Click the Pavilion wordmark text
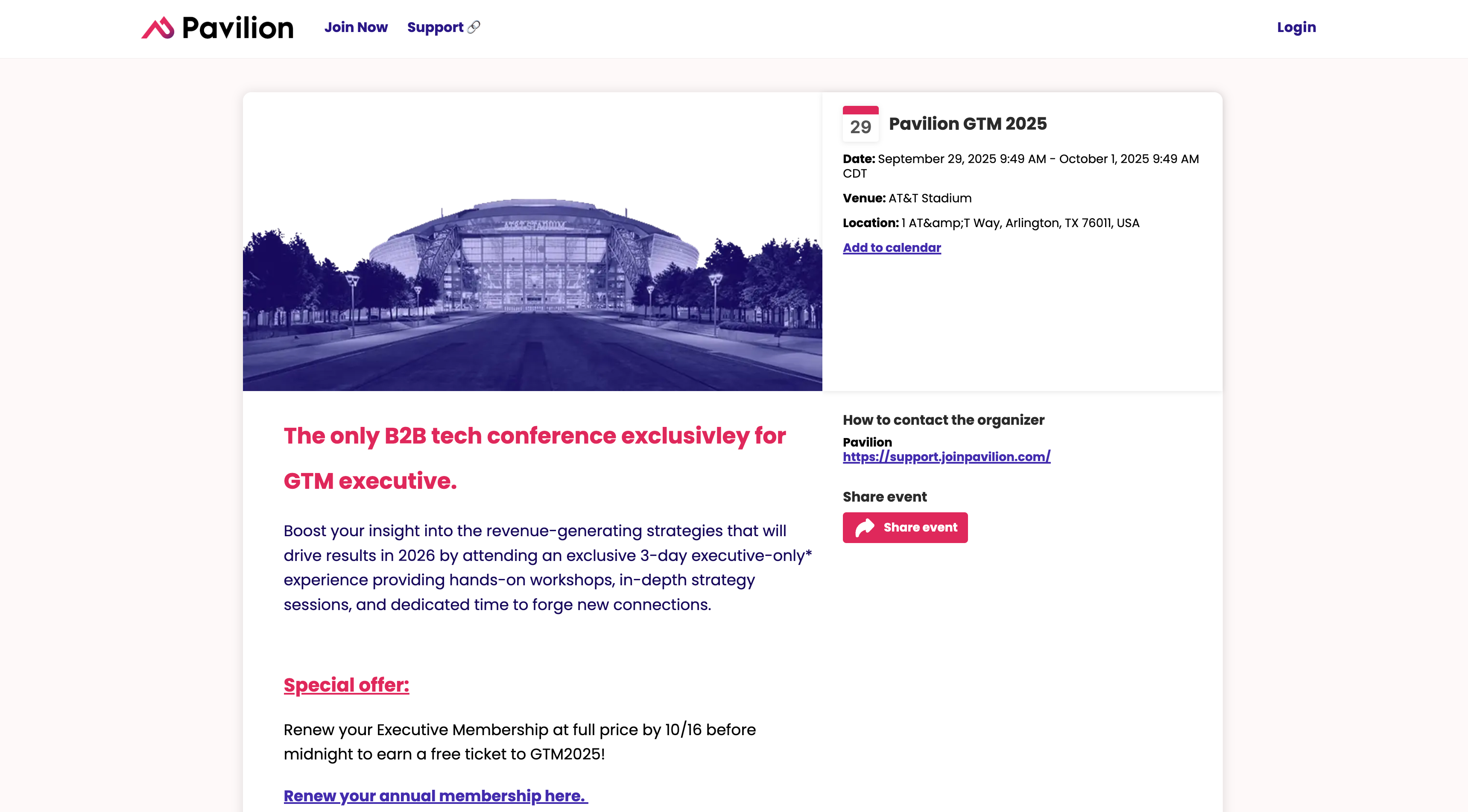Viewport: 1468px width, 812px height. click(x=238, y=27)
